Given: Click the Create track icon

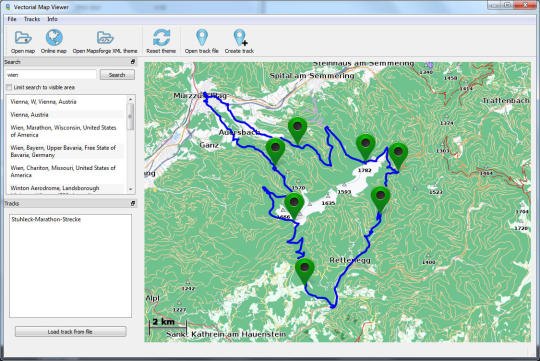Looking at the screenshot, I should pos(240,38).
